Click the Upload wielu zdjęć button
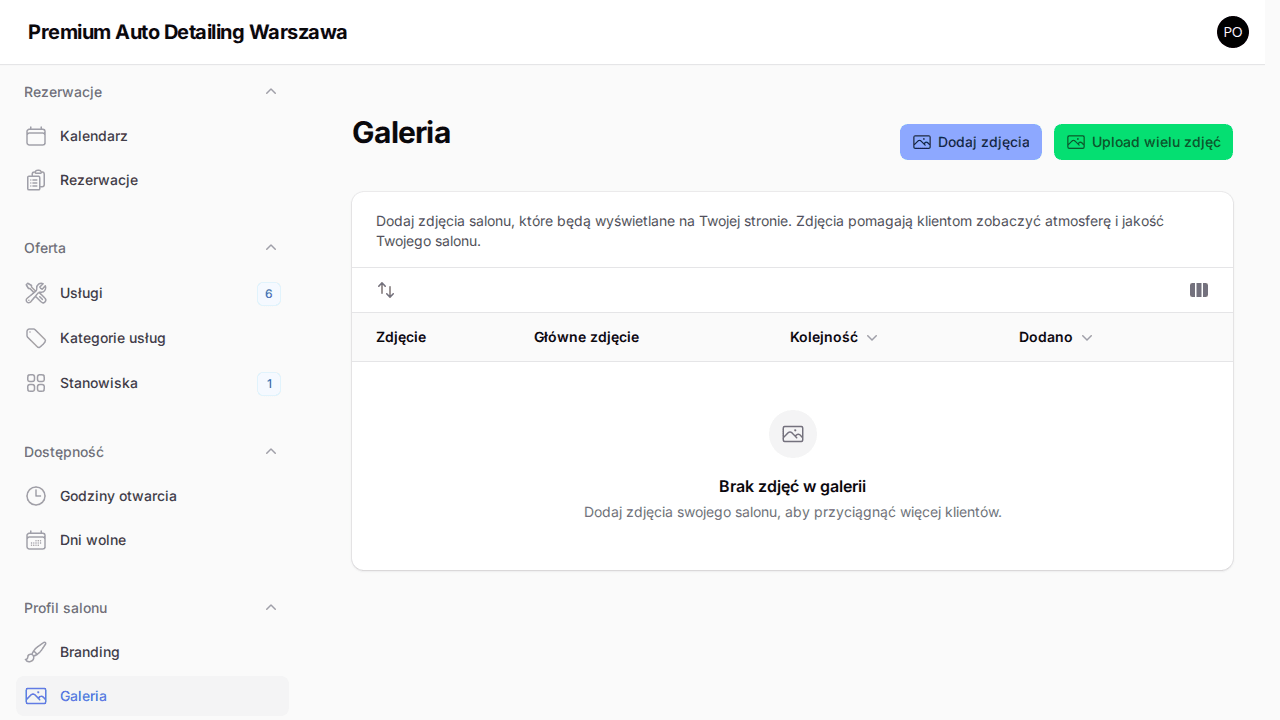 (1143, 142)
